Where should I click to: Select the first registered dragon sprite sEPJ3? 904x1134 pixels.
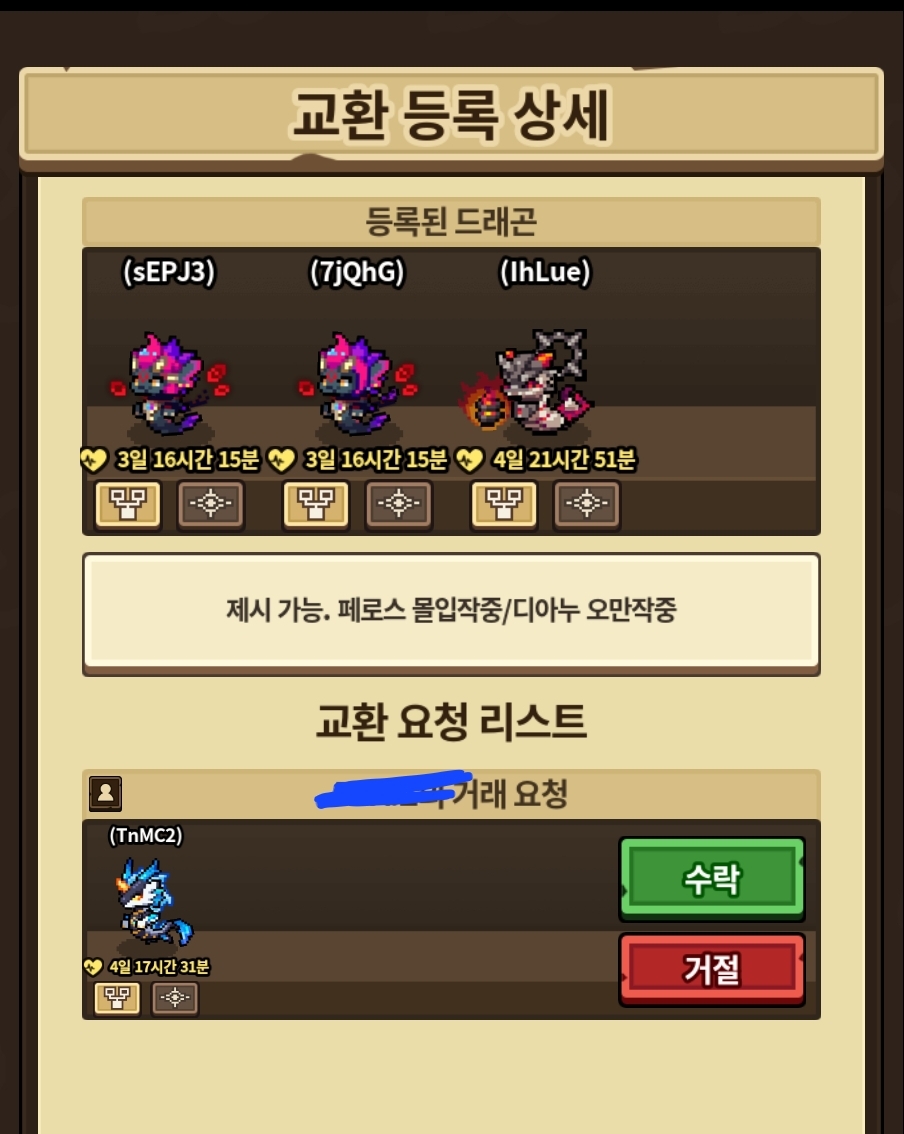[x=169, y=383]
